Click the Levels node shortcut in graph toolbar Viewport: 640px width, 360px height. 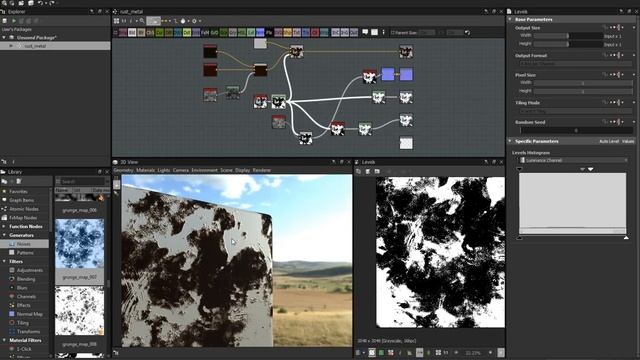pyautogui.click(x=251, y=32)
